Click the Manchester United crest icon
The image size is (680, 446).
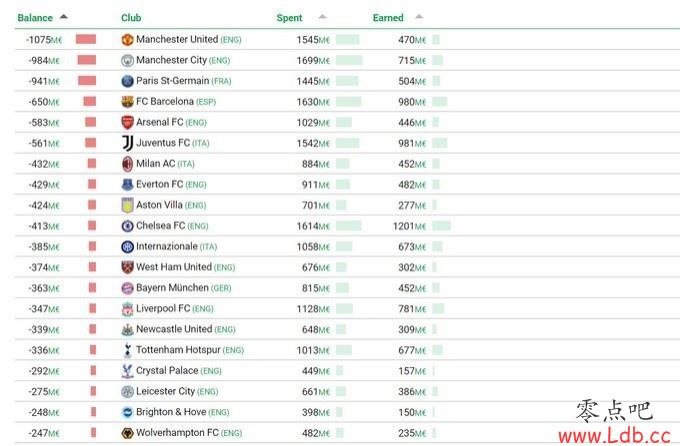127,40
